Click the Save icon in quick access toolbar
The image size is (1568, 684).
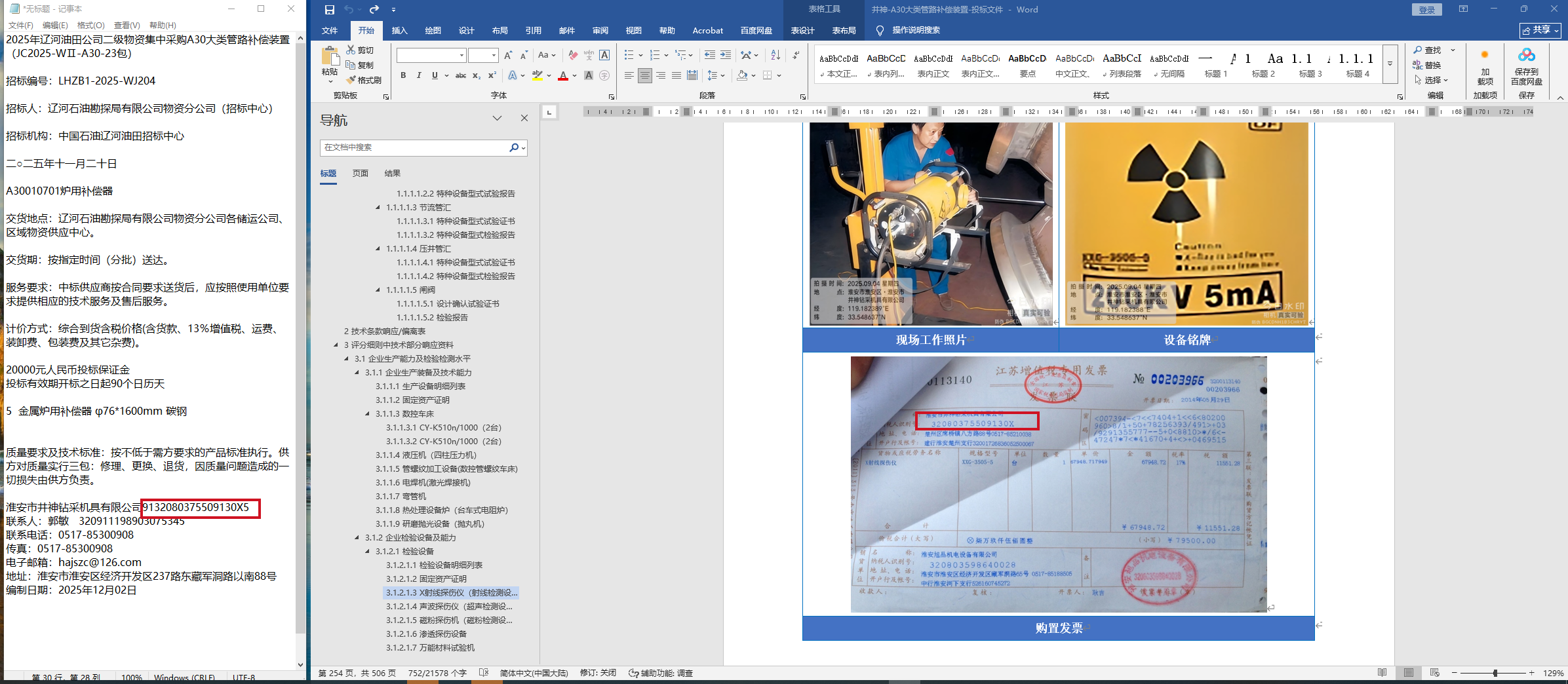pyautogui.click(x=330, y=10)
